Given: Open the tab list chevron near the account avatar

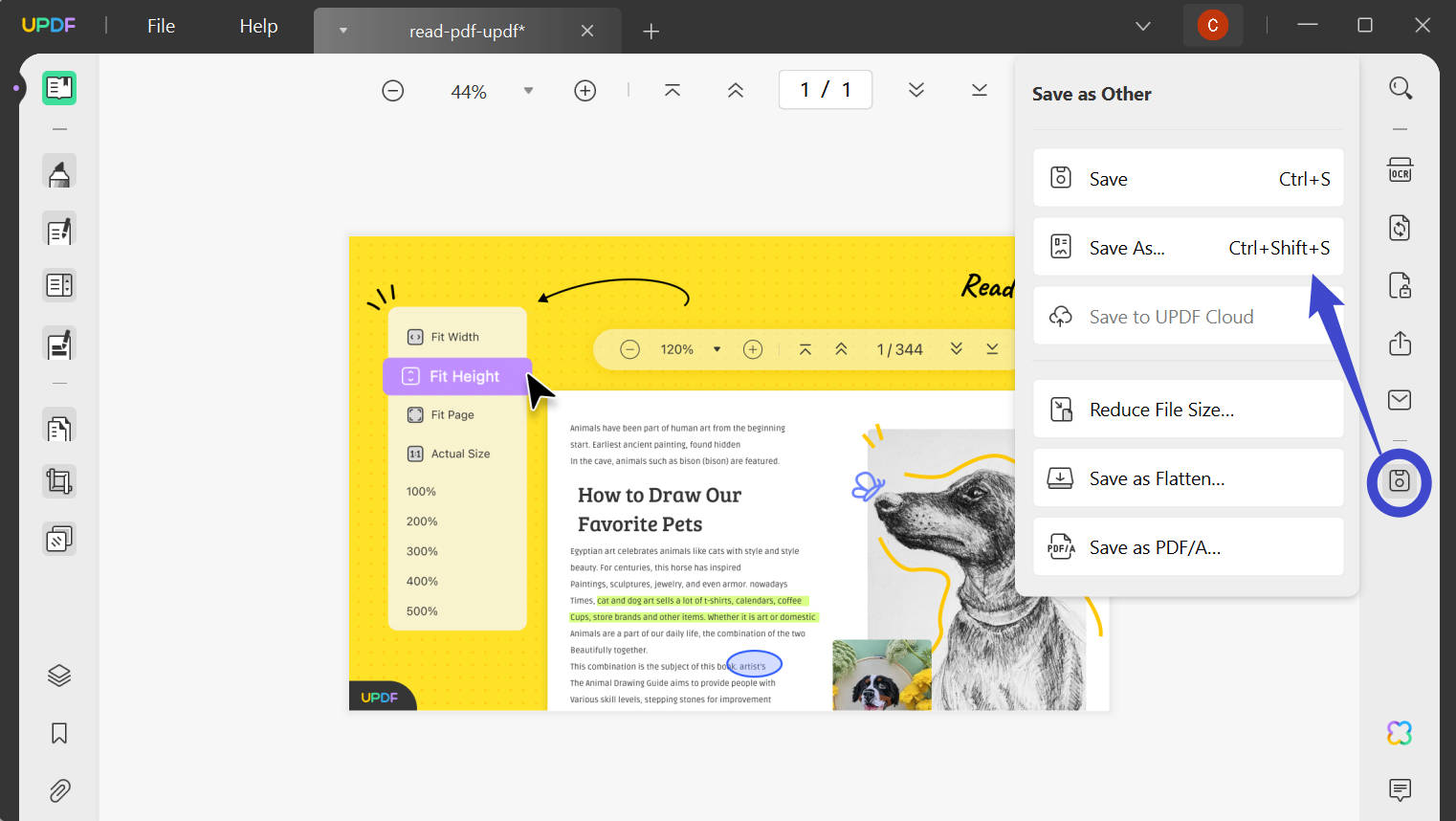Looking at the screenshot, I should (x=1143, y=27).
